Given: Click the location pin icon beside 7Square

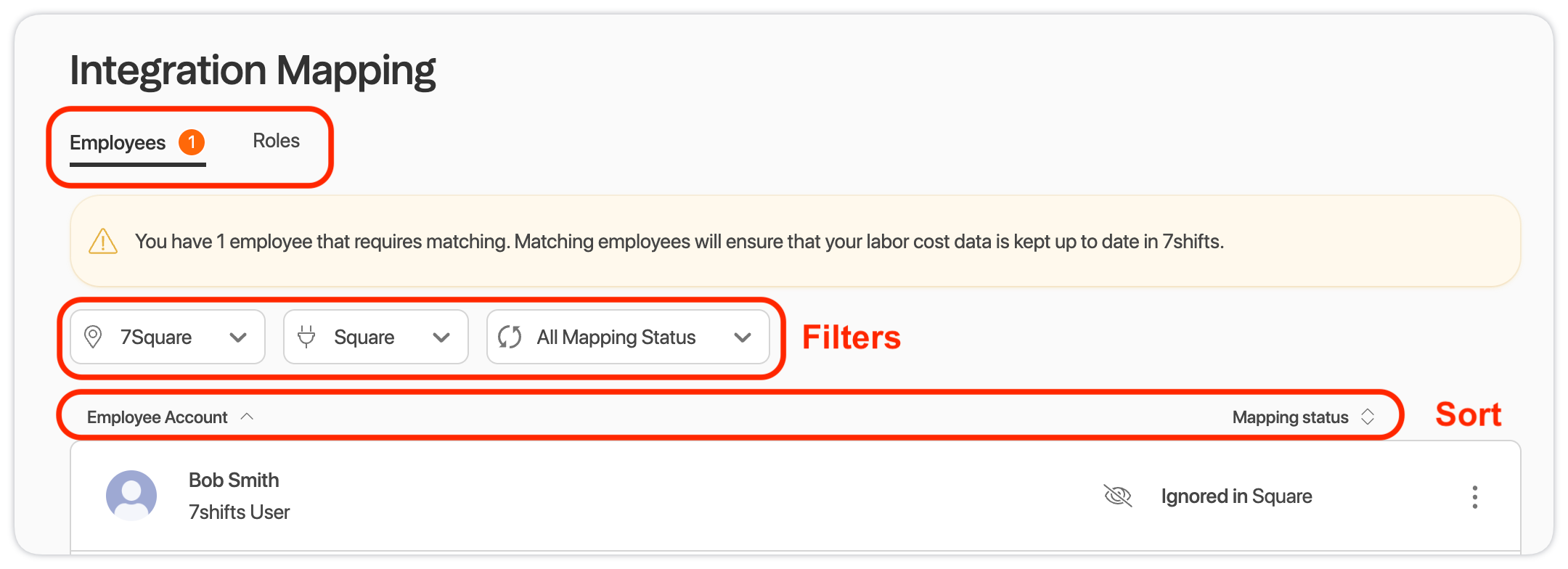Looking at the screenshot, I should click(x=93, y=337).
